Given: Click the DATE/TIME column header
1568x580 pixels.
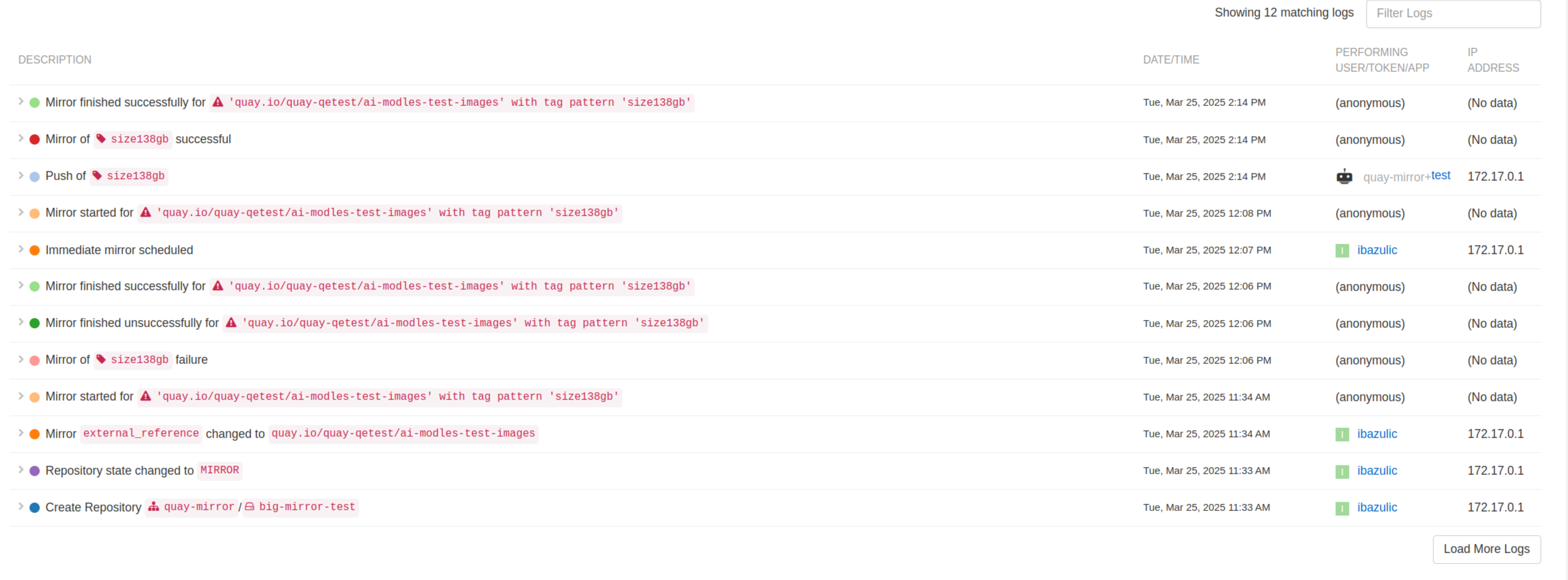Looking at the screenshot, I should point(1170,59).
